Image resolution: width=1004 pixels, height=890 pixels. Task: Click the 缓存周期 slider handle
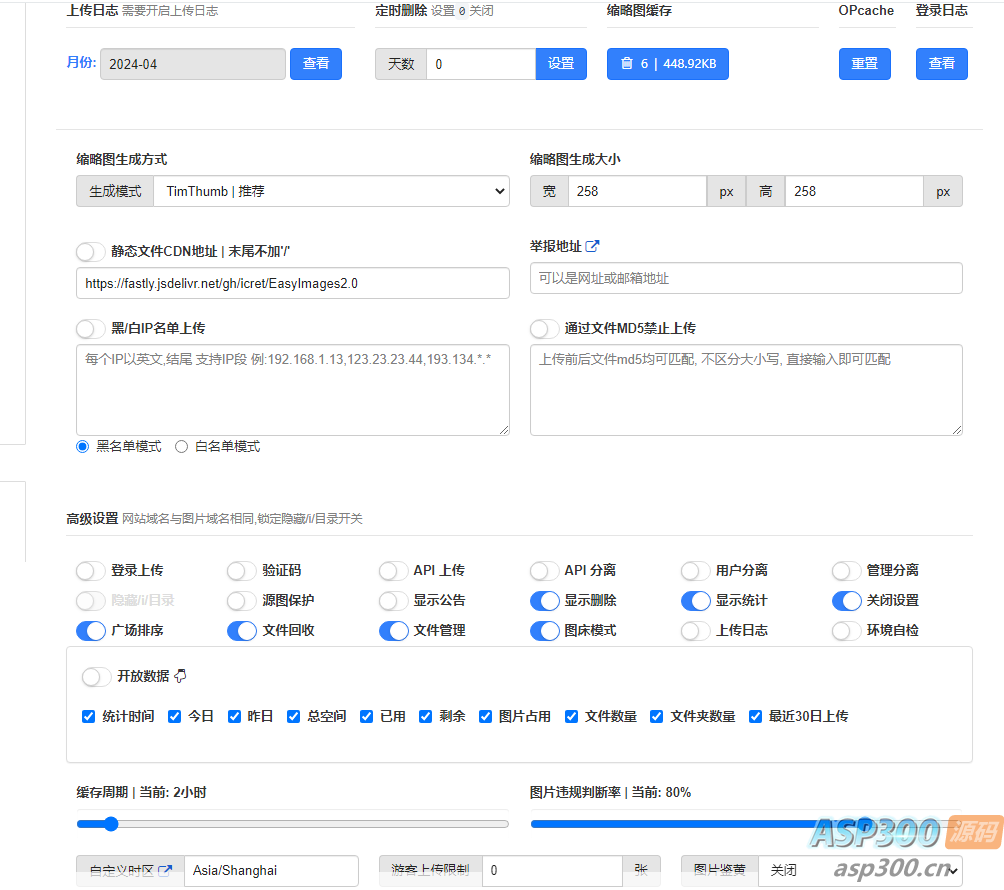click(111, 824)
